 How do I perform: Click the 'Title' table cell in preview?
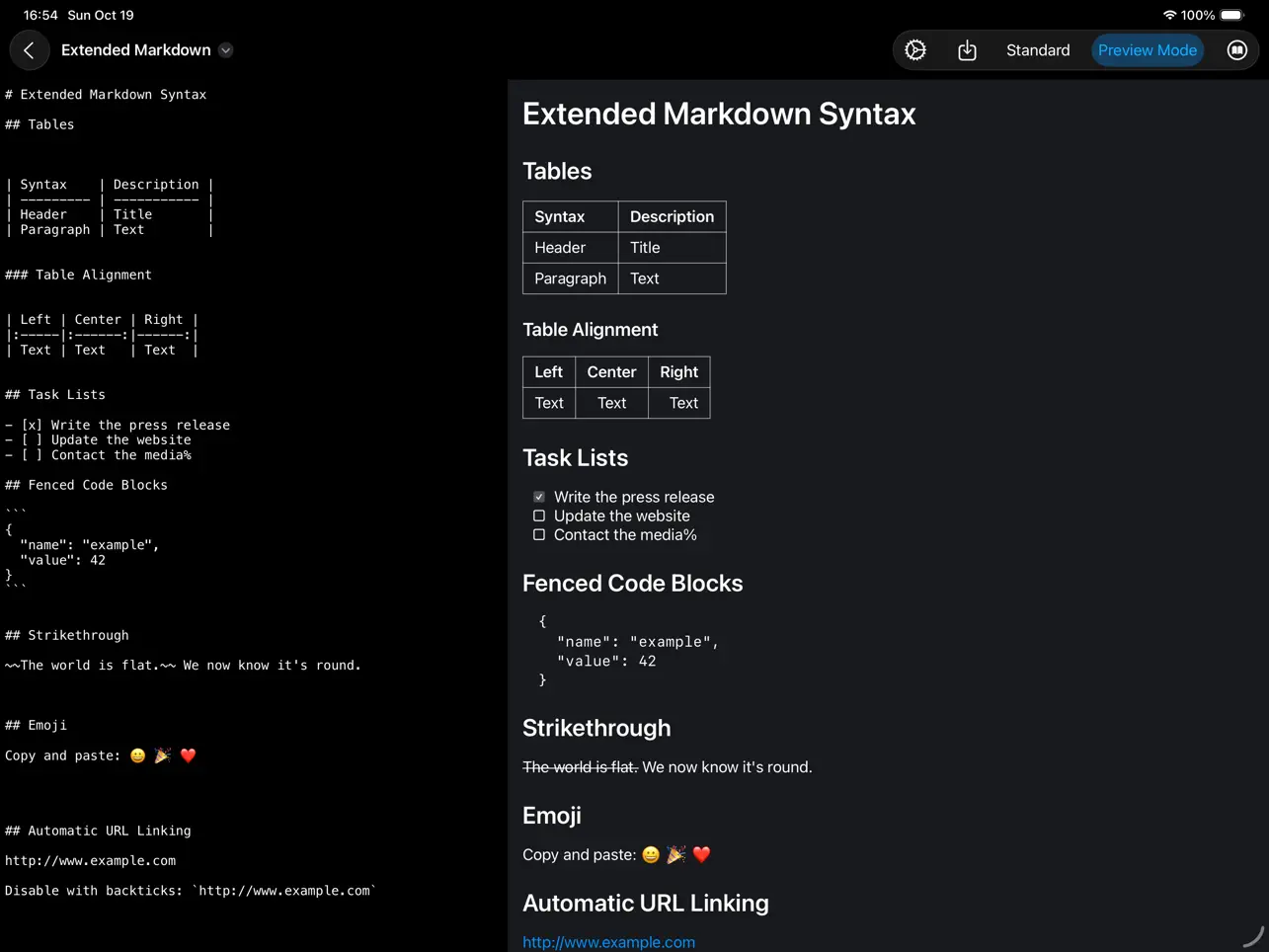point(672,248)
